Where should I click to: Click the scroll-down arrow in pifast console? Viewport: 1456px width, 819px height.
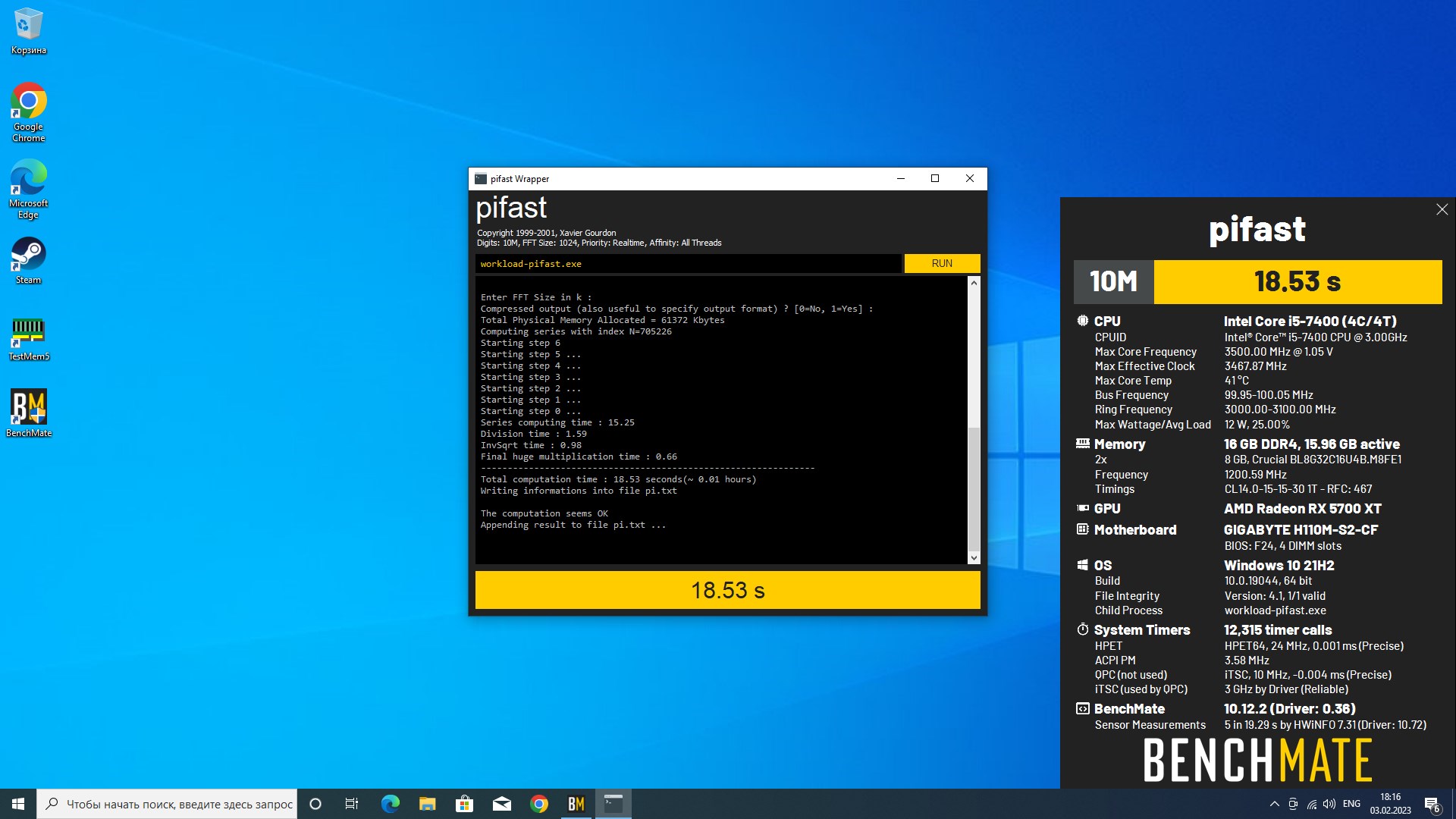[x=974, y=558]
